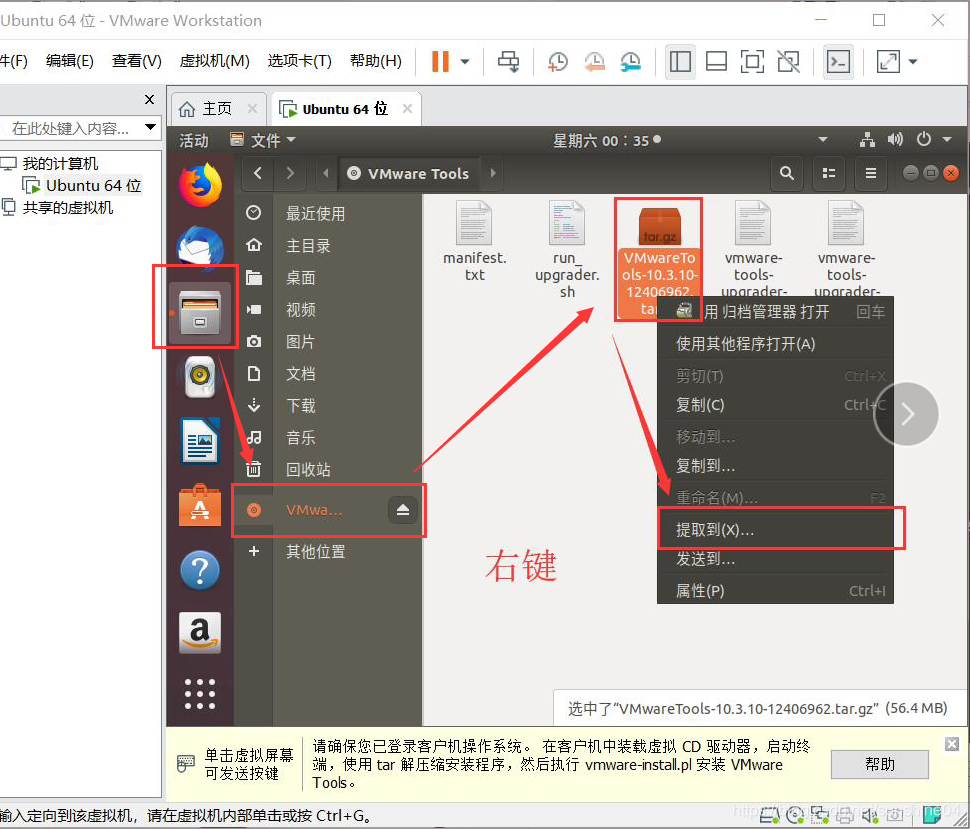Open the 查看(V) menu

[136, 61]
